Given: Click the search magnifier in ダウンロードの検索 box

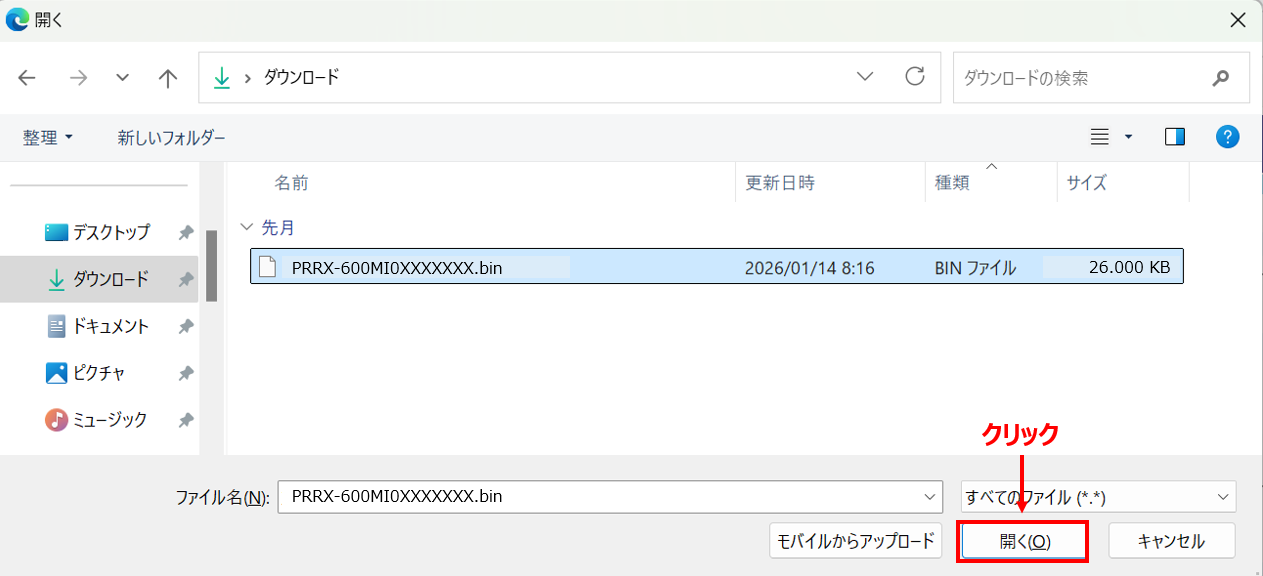Looking at the screenshot, I should [1222, 77].
